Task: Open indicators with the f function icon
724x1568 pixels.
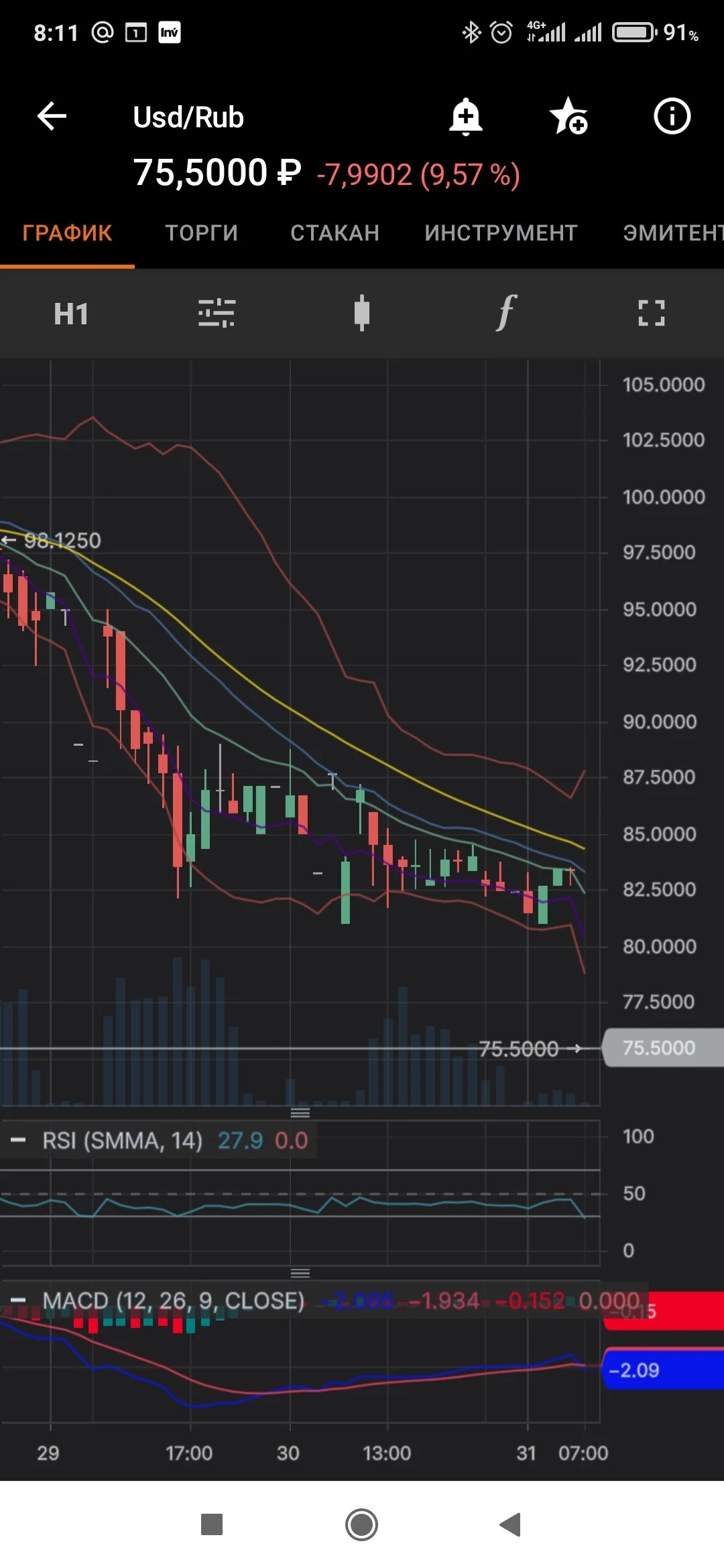Action: tap(507, 313)
